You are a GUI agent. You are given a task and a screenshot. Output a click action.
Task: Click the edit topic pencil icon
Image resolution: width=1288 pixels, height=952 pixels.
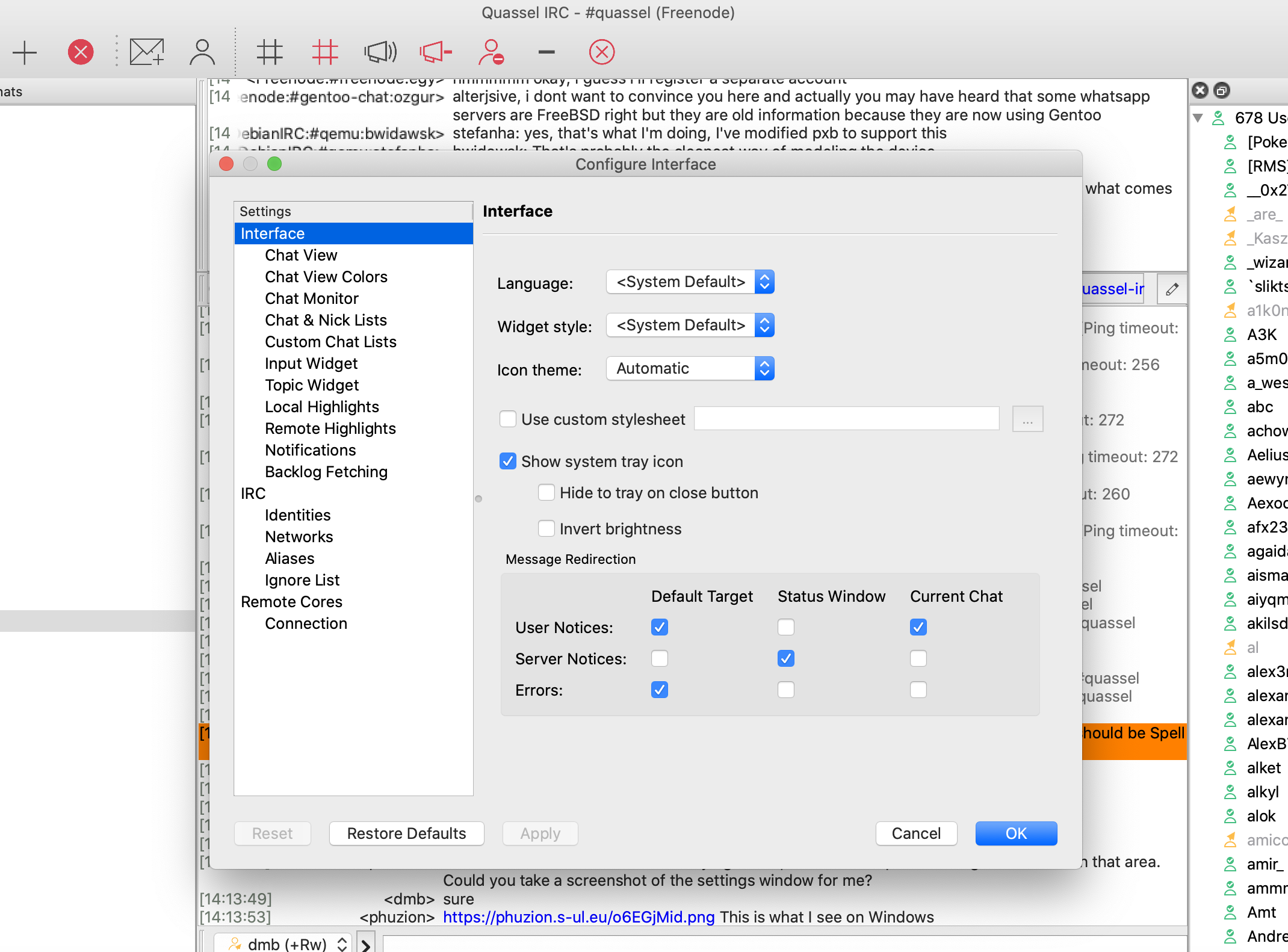pos(1172,289)
